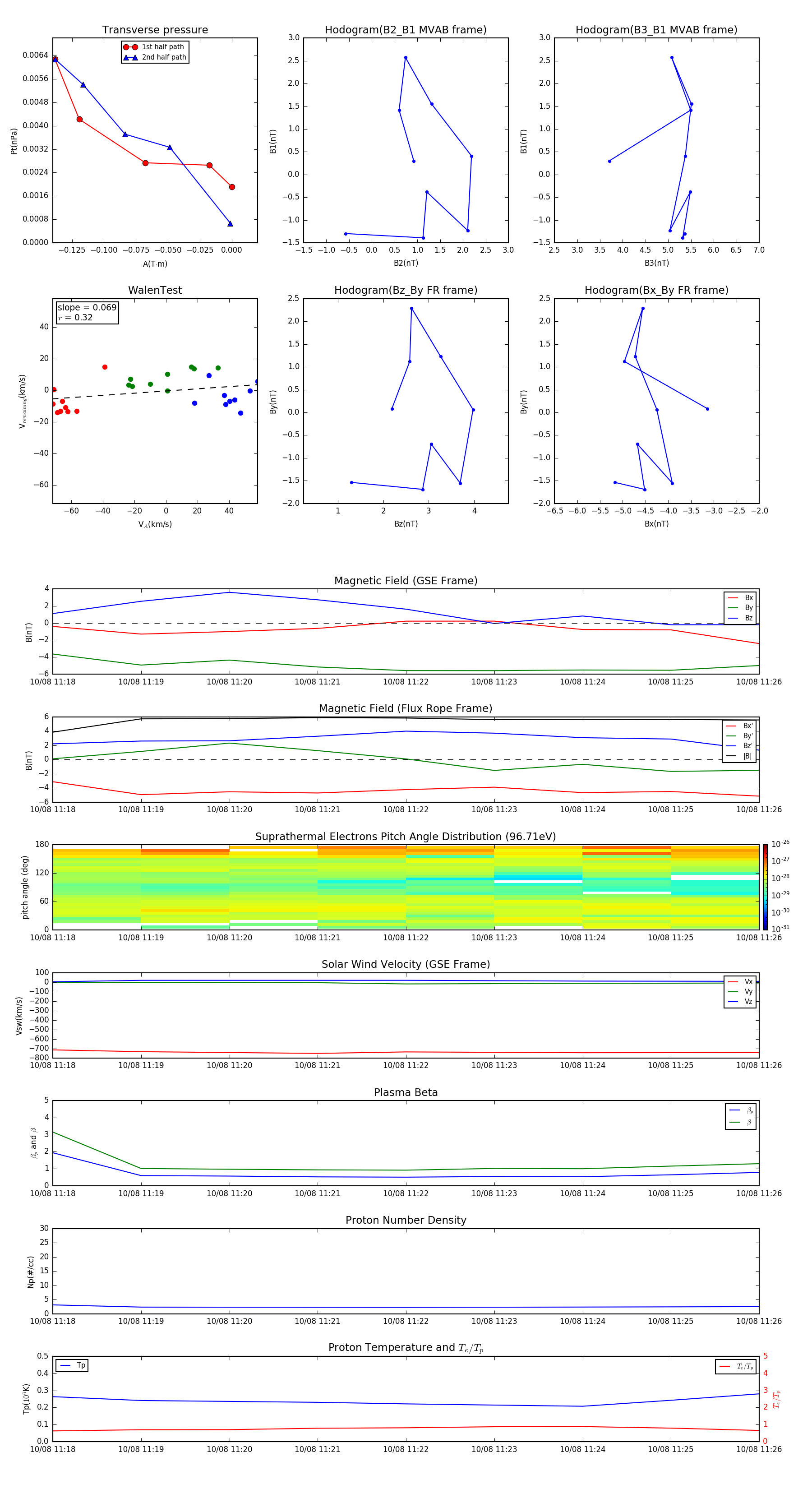Select the Vz entry in solar wind legend
The height and width of the screenshot is (1489, 812).
[740, 1001]
